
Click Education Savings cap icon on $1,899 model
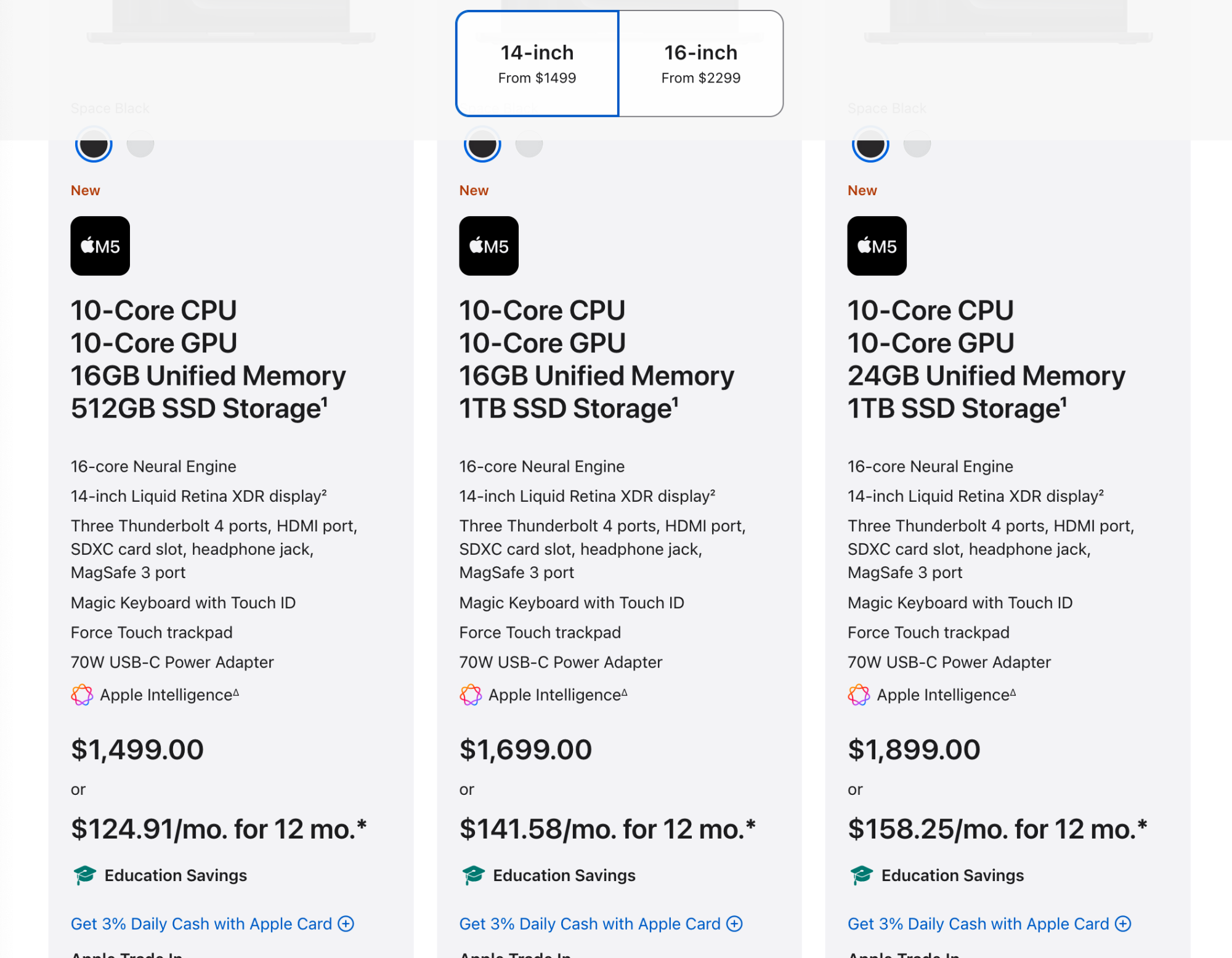[861, 874]
